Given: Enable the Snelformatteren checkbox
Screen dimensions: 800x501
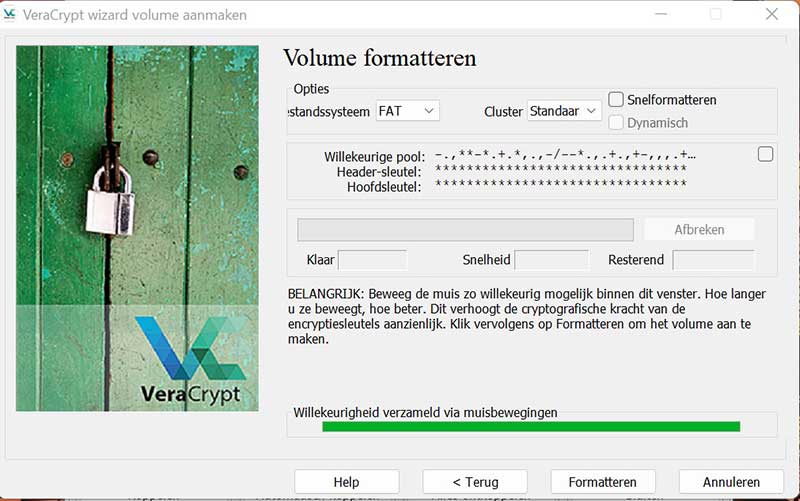Looking at the screenshot, I should point(616,99).
